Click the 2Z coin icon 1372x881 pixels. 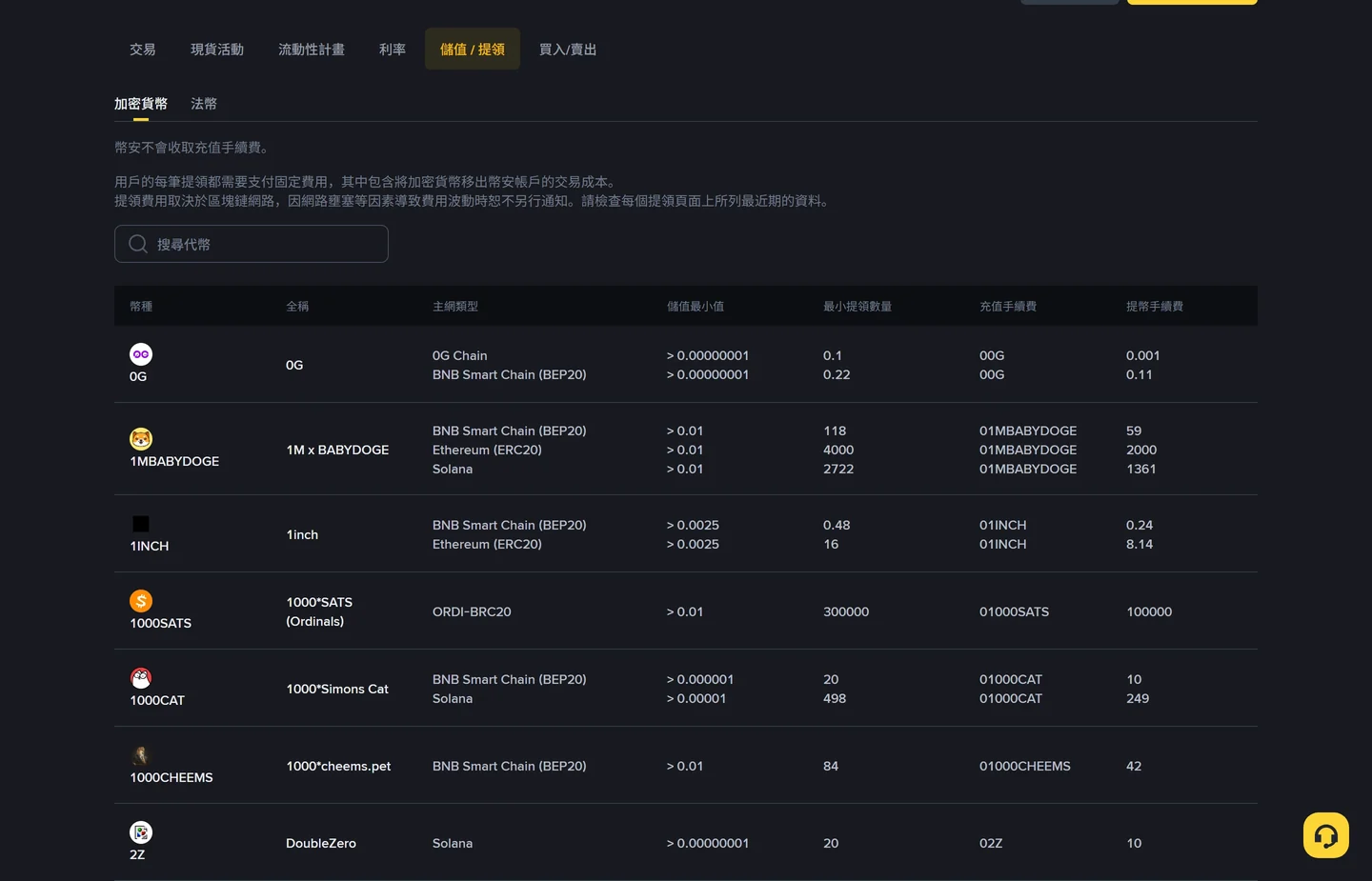point(141,832)
